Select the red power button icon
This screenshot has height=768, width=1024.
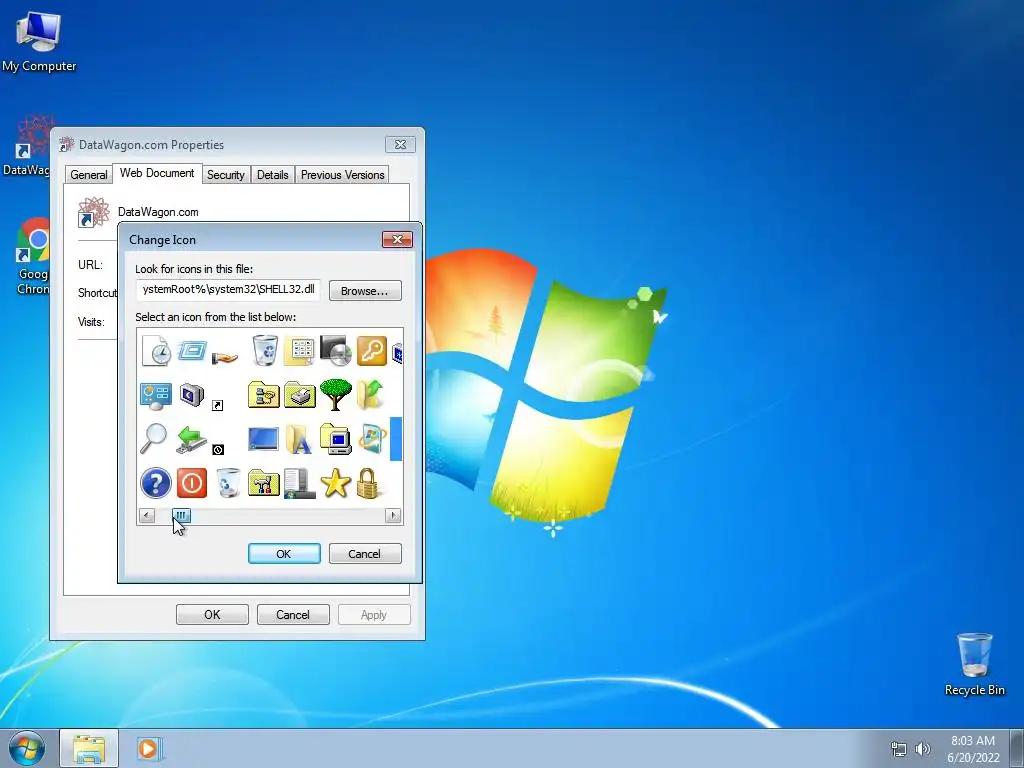click(192, 483)
